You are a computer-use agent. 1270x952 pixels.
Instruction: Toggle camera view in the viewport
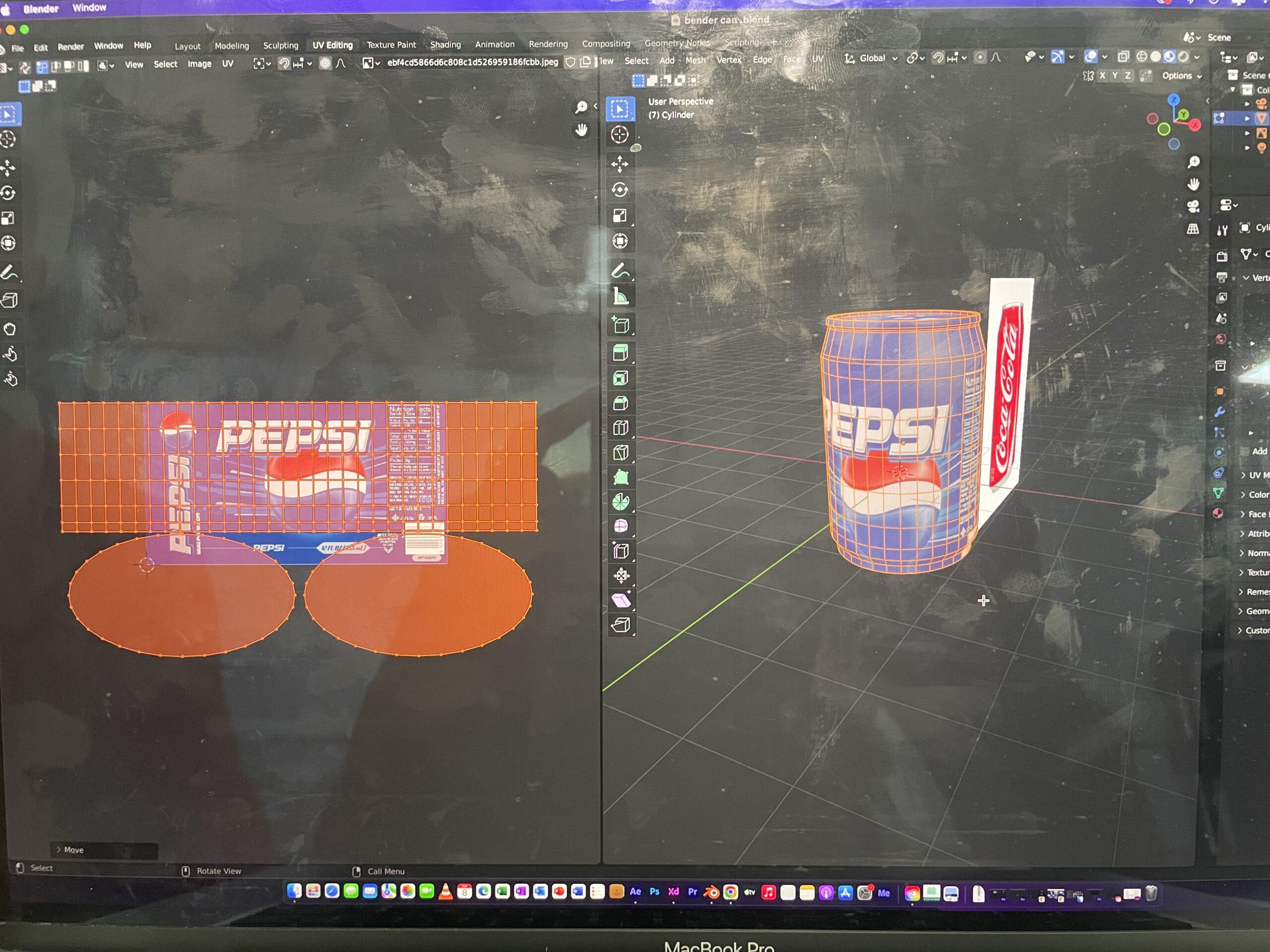tap(1193, 207)
